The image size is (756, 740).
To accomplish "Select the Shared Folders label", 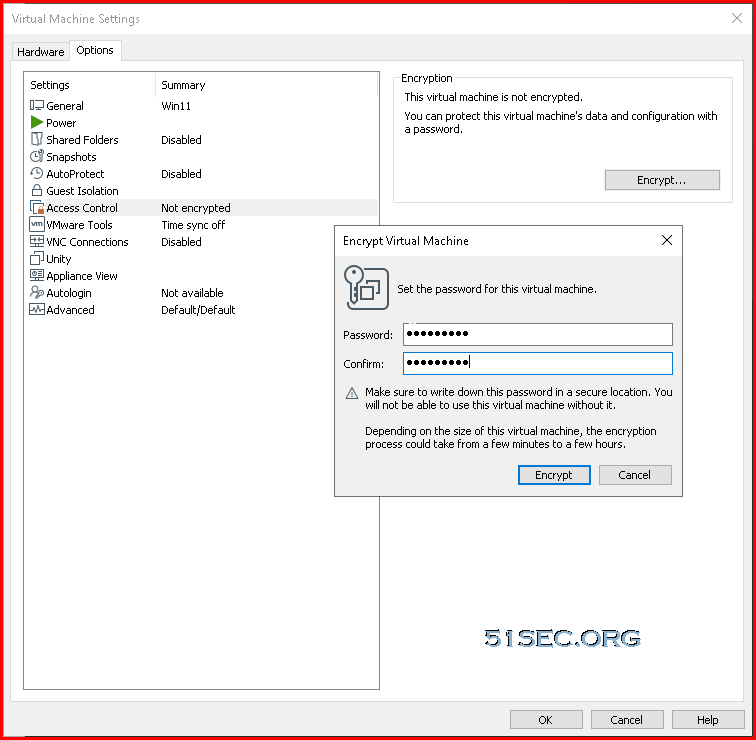I will [82, 140].
